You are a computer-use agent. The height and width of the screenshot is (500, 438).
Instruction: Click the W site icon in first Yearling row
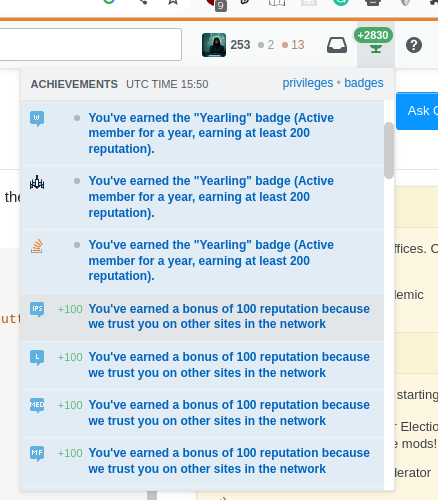pyautogui.click(x=37, y=119)
